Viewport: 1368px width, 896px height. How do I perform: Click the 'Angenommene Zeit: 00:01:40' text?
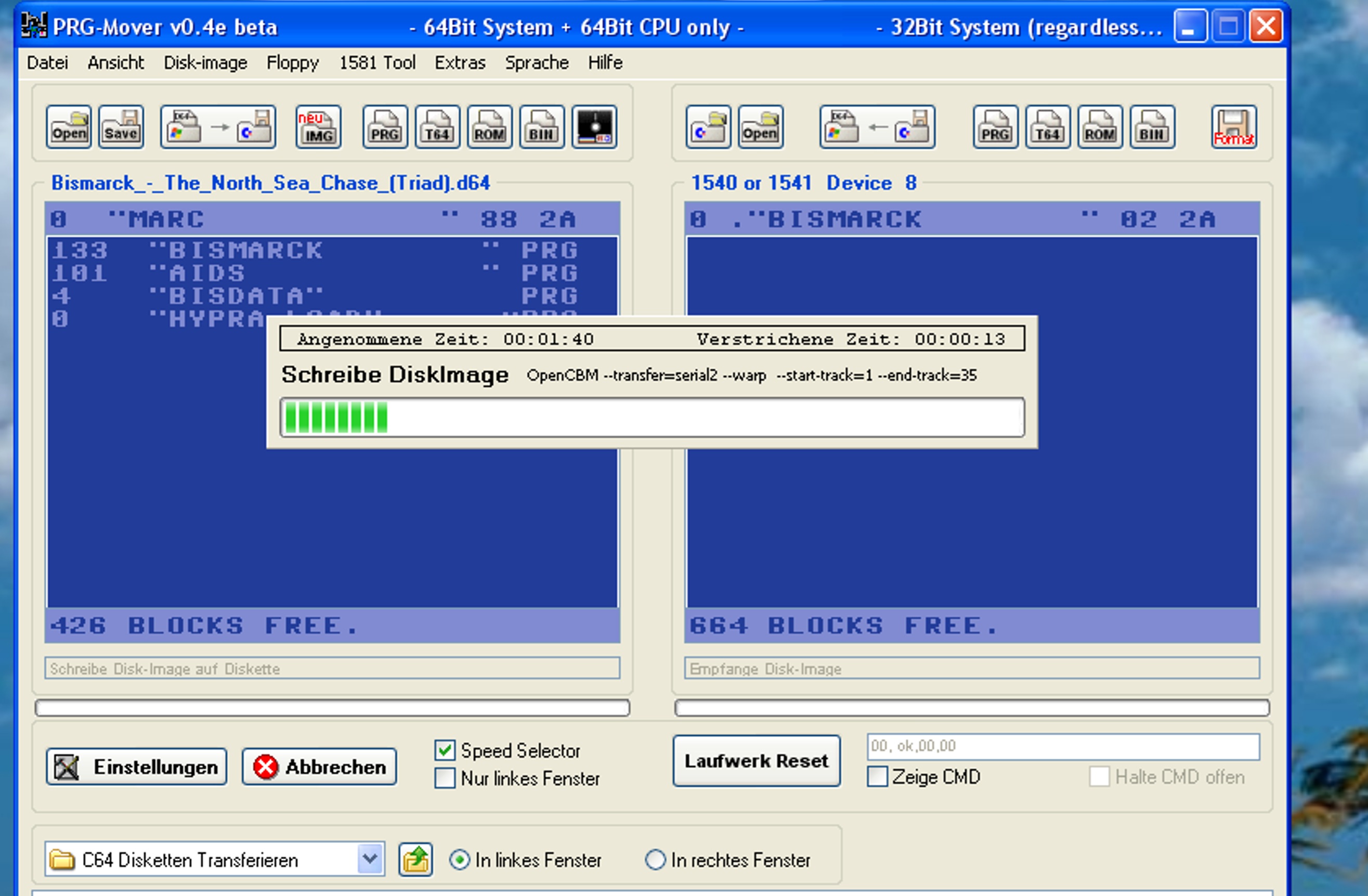point(446,339)
